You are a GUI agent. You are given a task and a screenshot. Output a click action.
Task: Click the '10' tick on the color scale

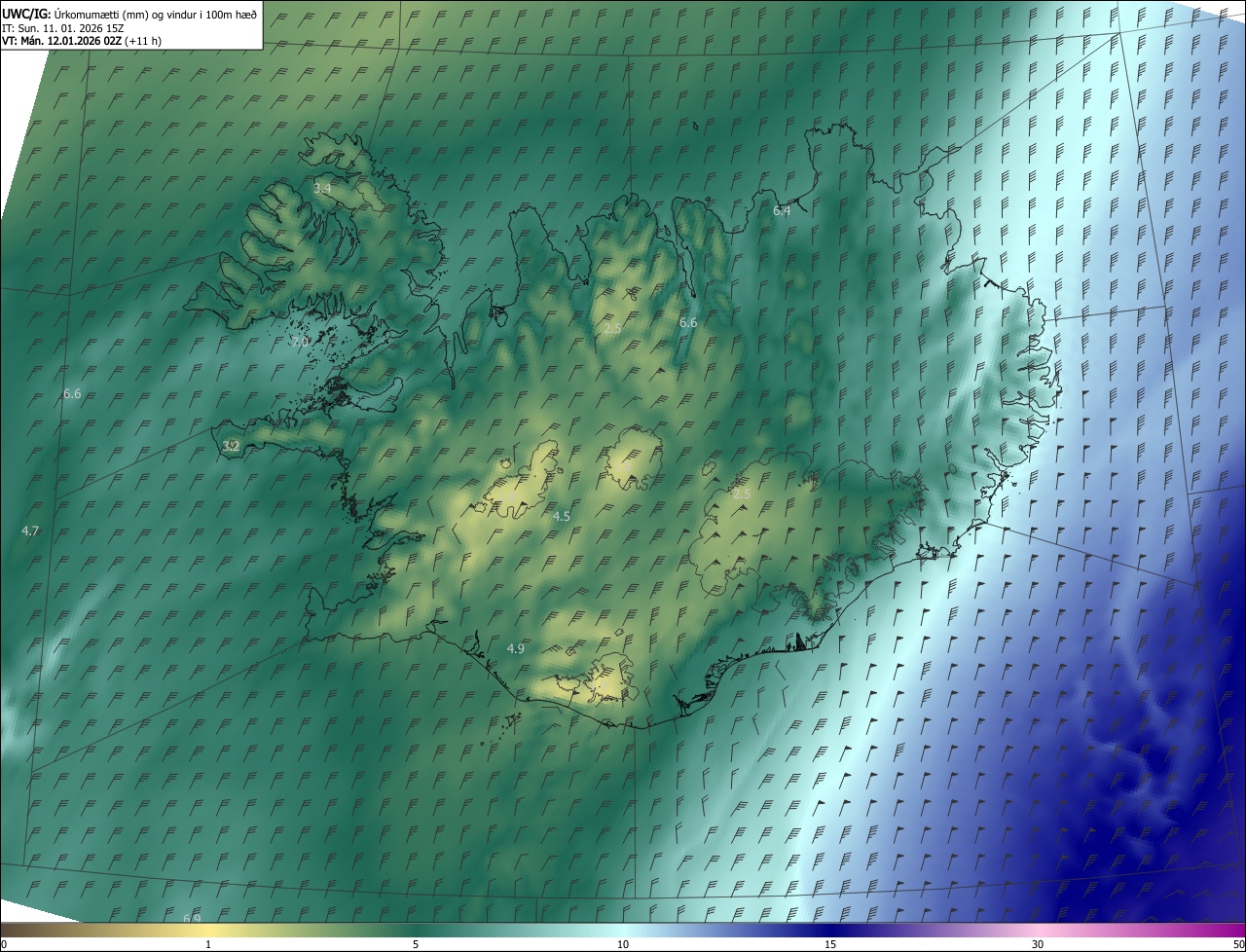(x=623, y=944)
